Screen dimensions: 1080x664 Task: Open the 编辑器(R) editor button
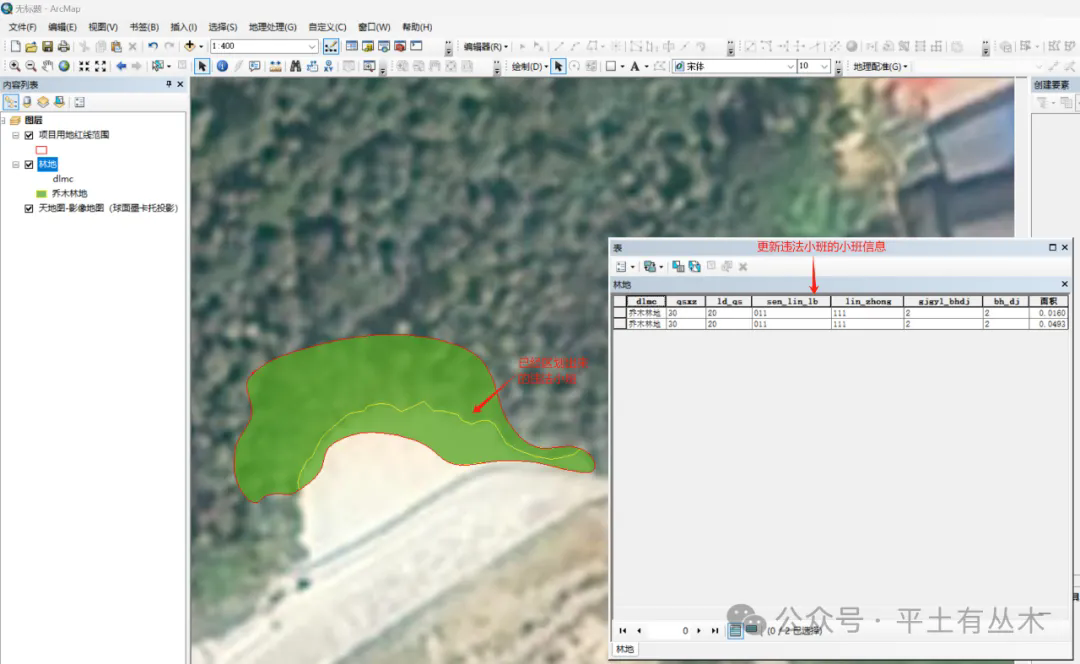(486, 46)
